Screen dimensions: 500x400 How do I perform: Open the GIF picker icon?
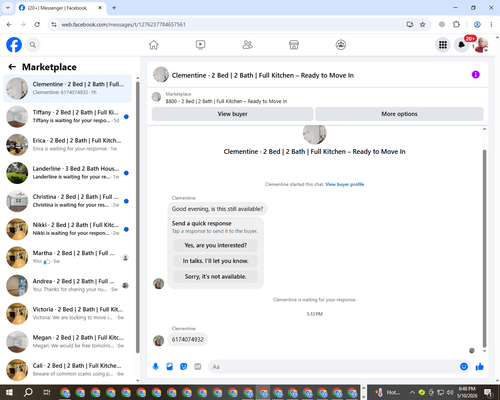[198, 367]
